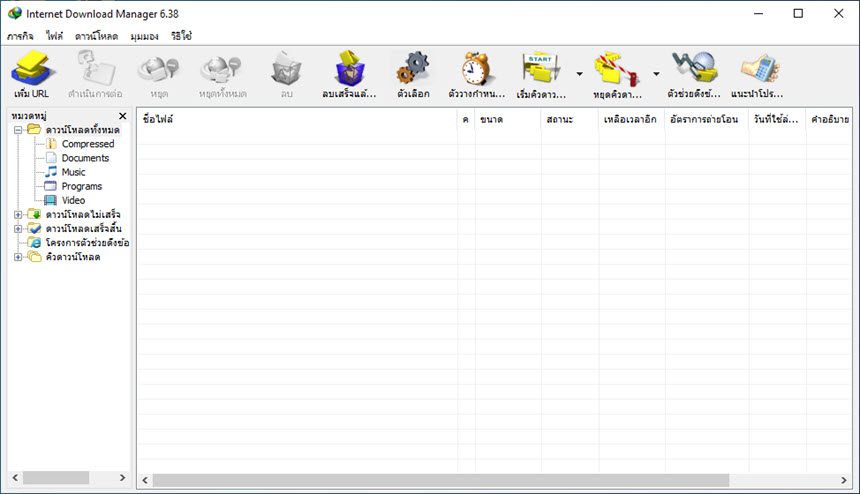The width and height of the screenshot is (860, 494).
Task: Select the Documents category
Action: click(85, 158)
